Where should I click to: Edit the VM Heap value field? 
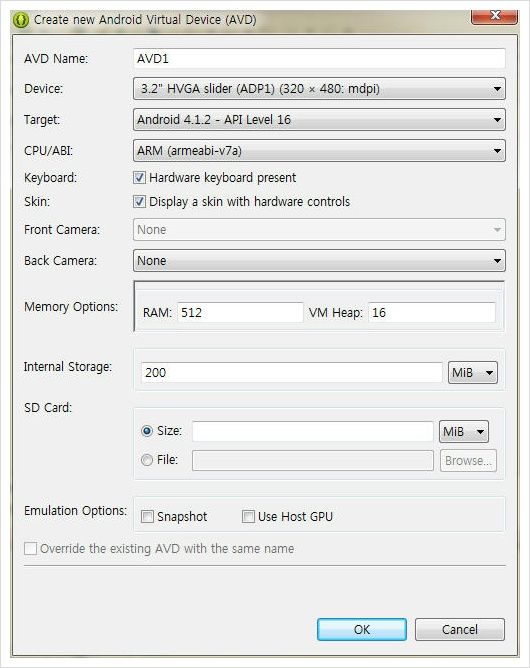432,313
